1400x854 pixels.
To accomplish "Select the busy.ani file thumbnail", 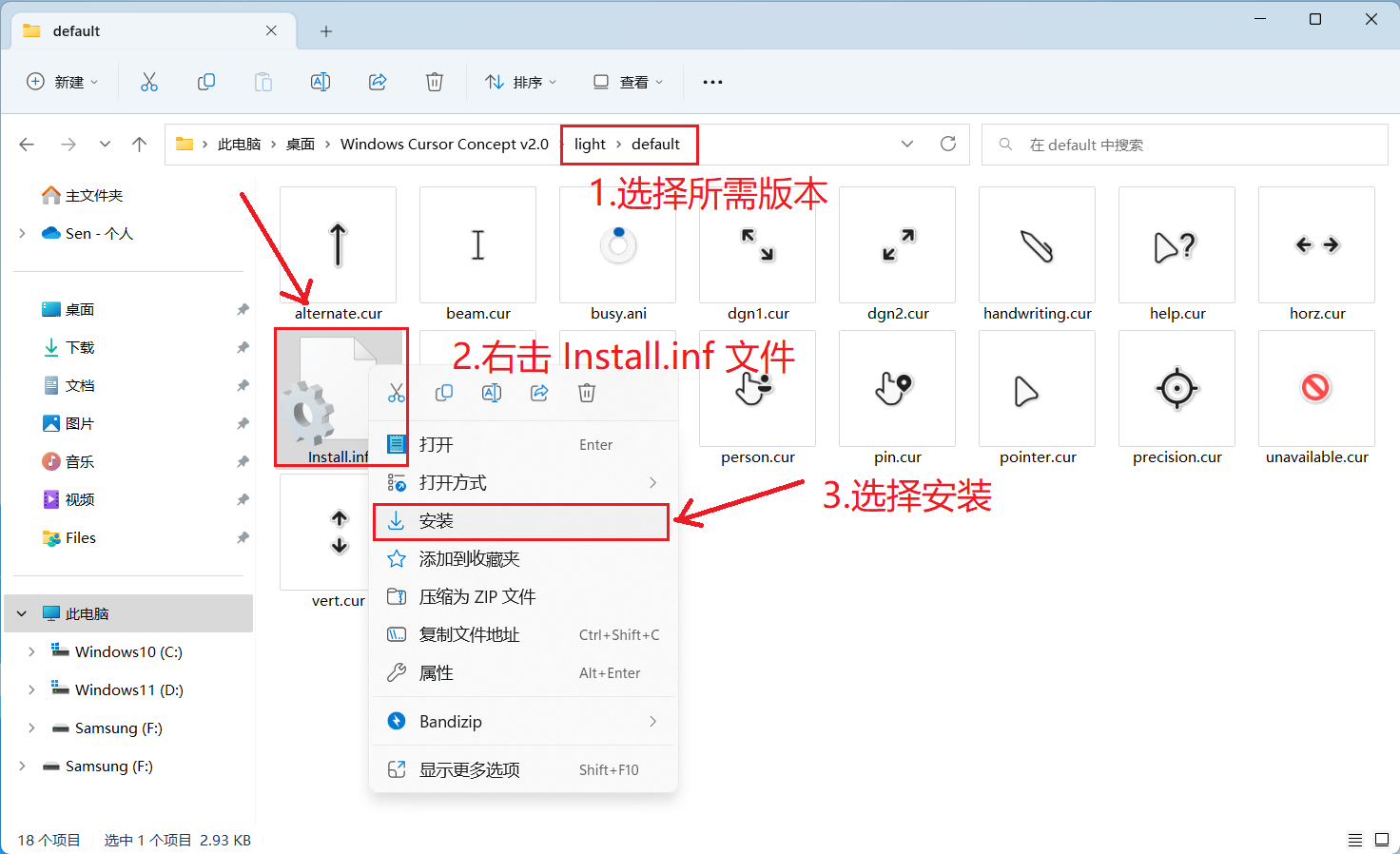I will [x=617, y=245].
